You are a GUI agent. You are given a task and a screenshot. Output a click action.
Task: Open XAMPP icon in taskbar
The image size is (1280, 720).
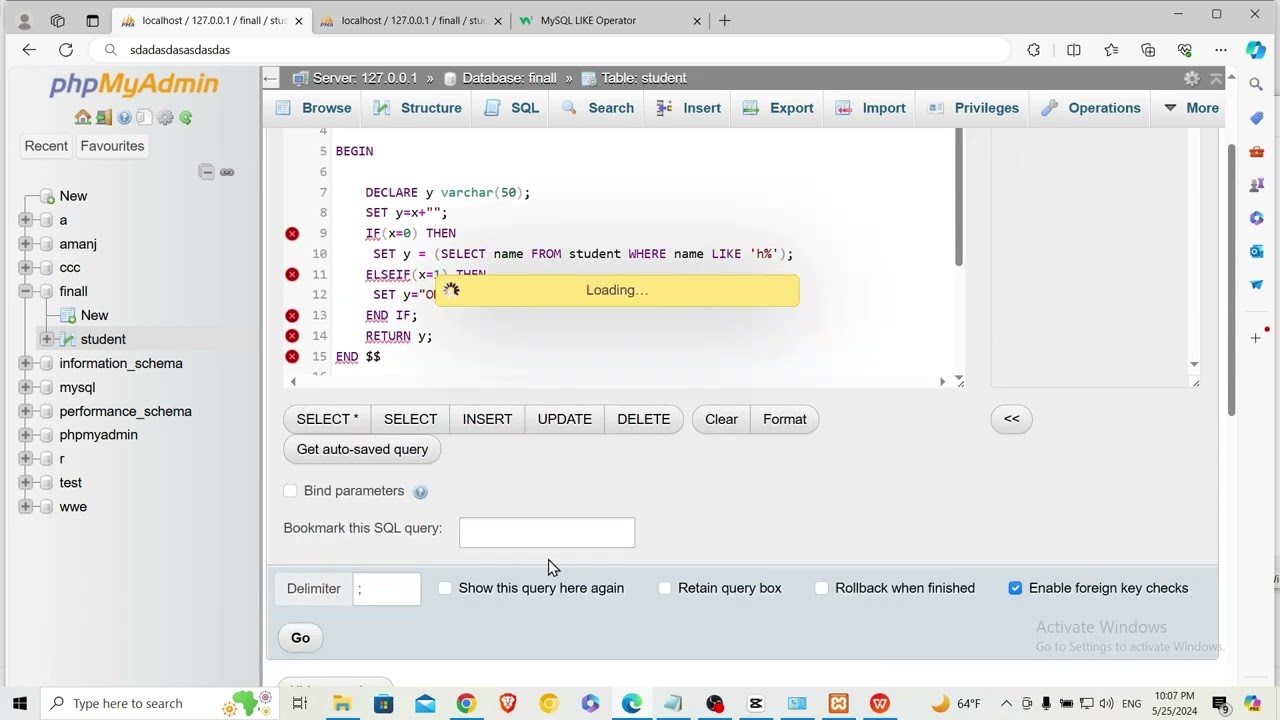click(x=838, y=703)
